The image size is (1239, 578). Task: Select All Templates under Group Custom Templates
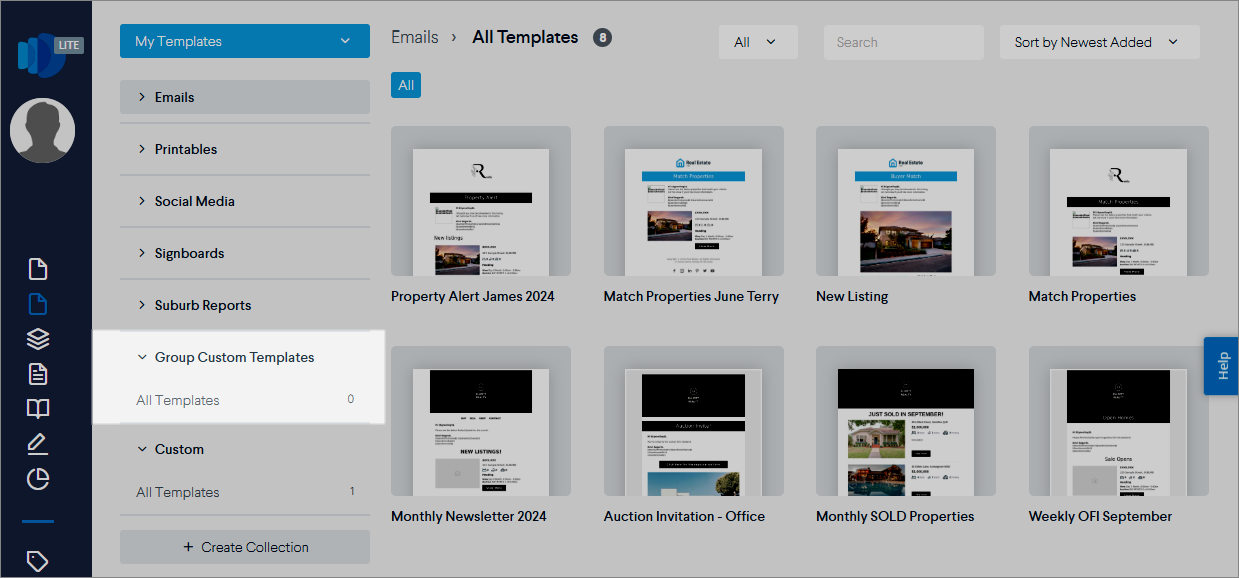(x=245, y=400)
